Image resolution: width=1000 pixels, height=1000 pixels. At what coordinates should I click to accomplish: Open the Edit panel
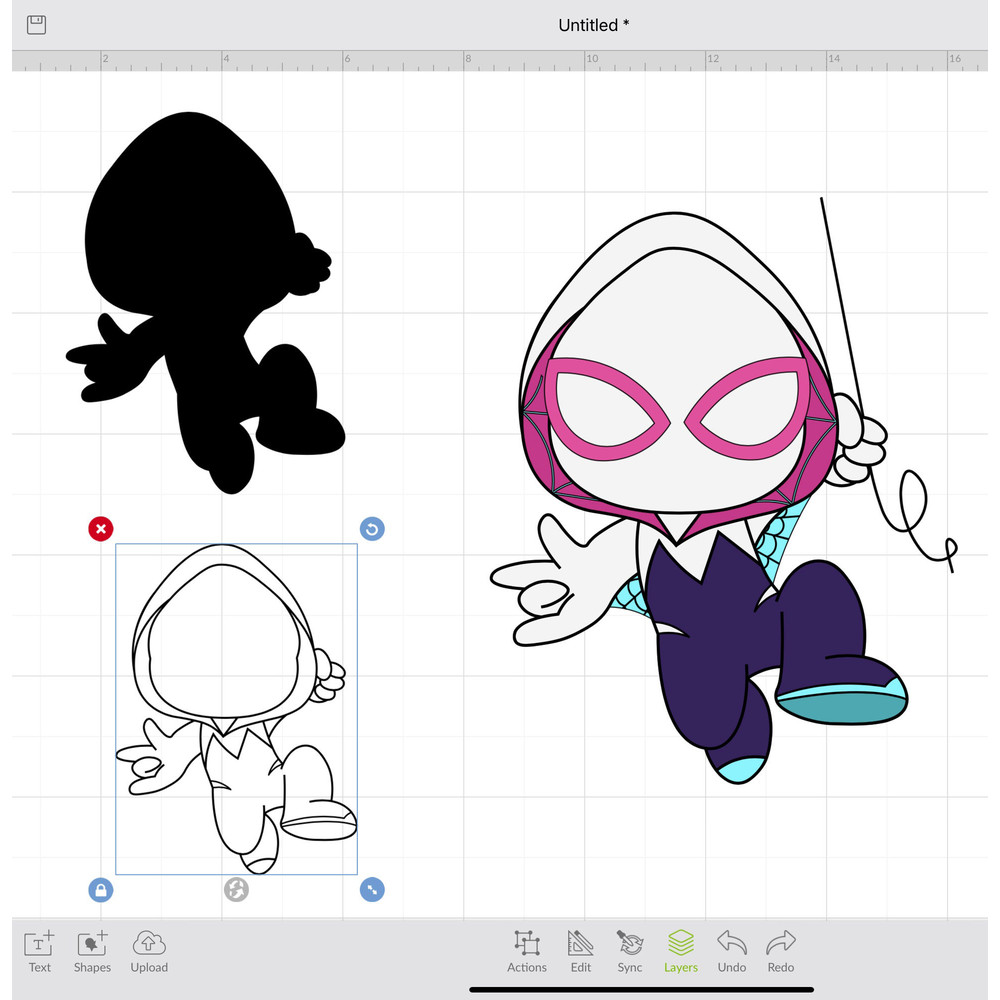click(581, 951)
